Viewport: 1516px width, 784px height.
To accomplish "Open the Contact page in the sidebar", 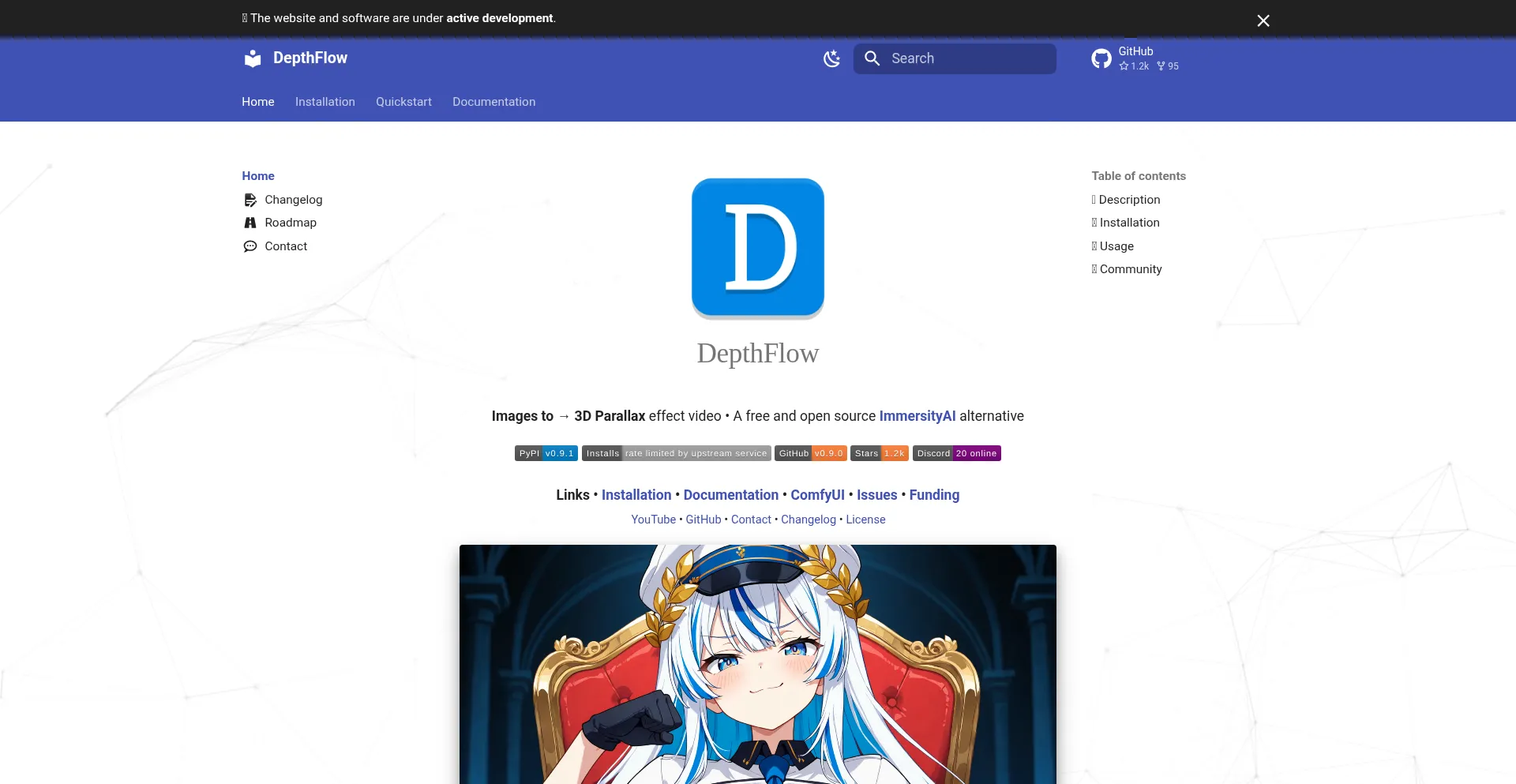I will point(285,246).
